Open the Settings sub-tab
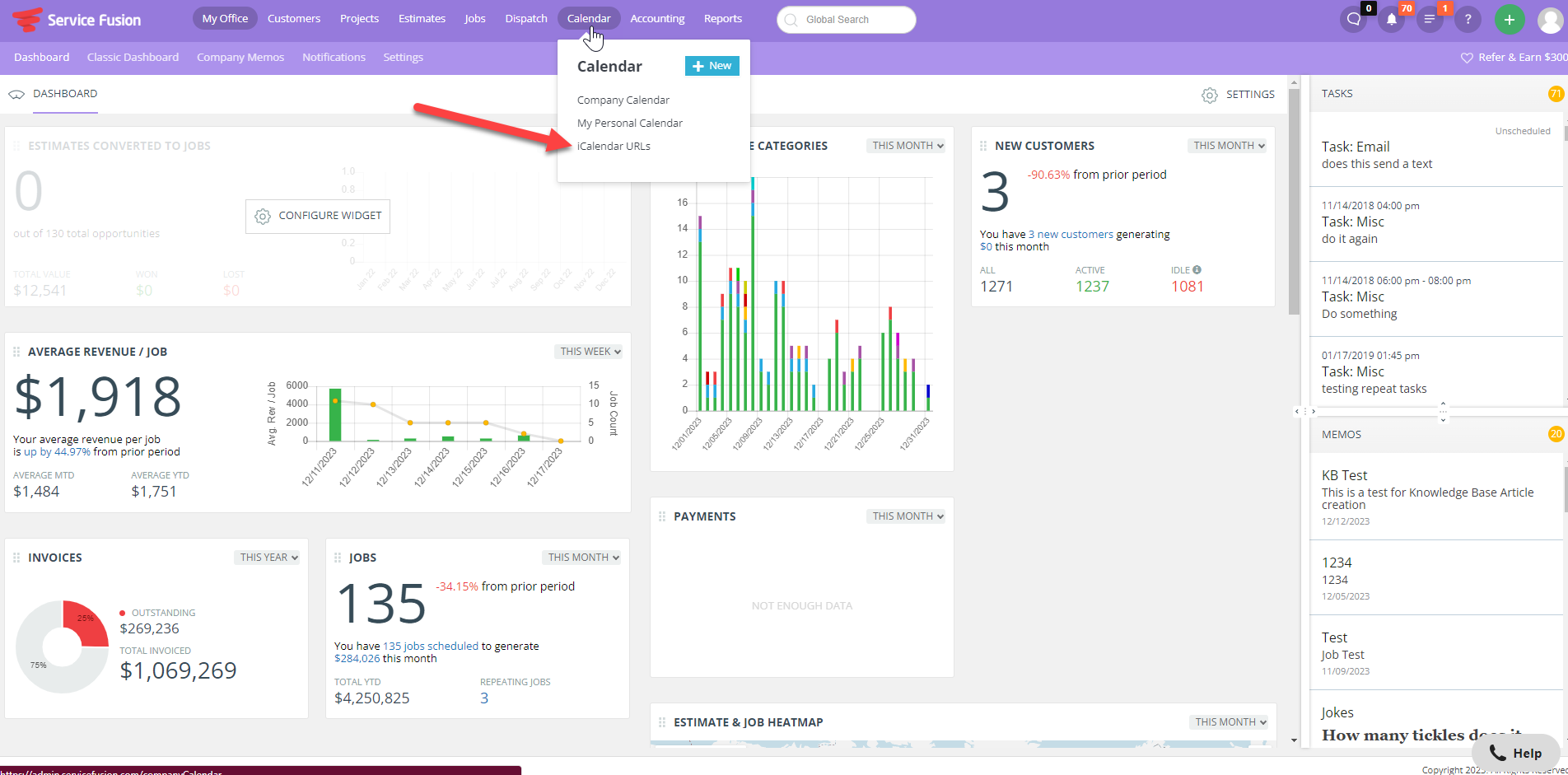The height and width of the screenshot is (775, 1568). click(403, 57)
